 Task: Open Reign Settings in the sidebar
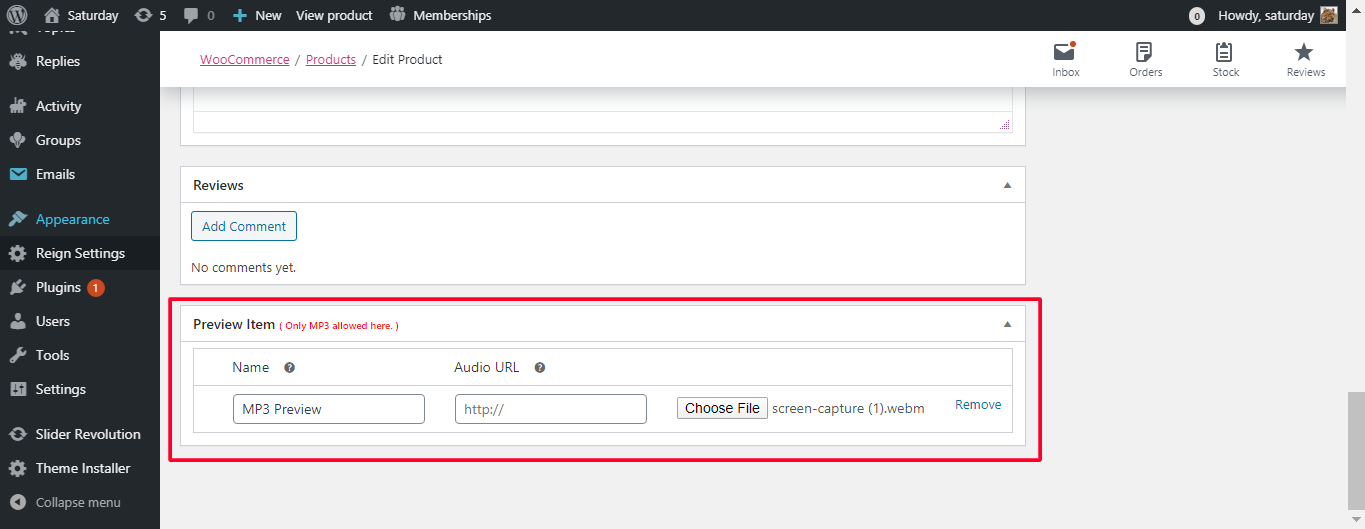tap(80, 253)
